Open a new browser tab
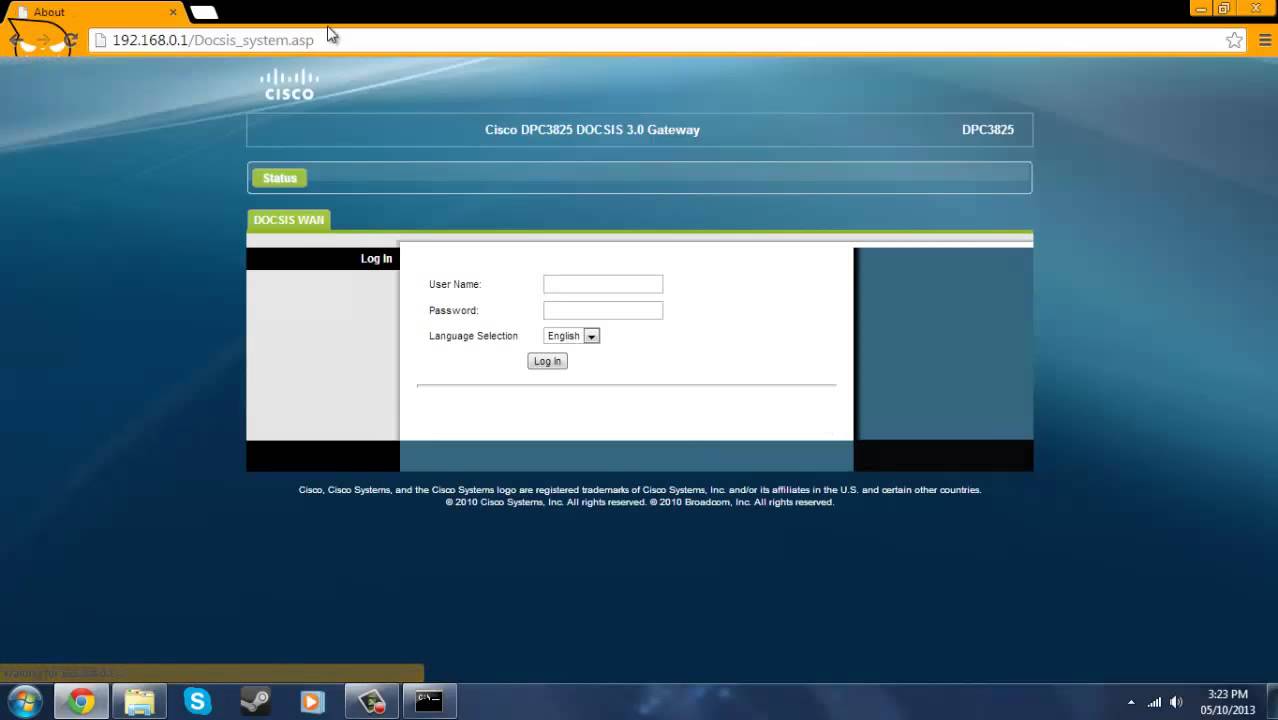Viewport: 1278px width, 720px height. pyautogui.click(x=204, y=12)
